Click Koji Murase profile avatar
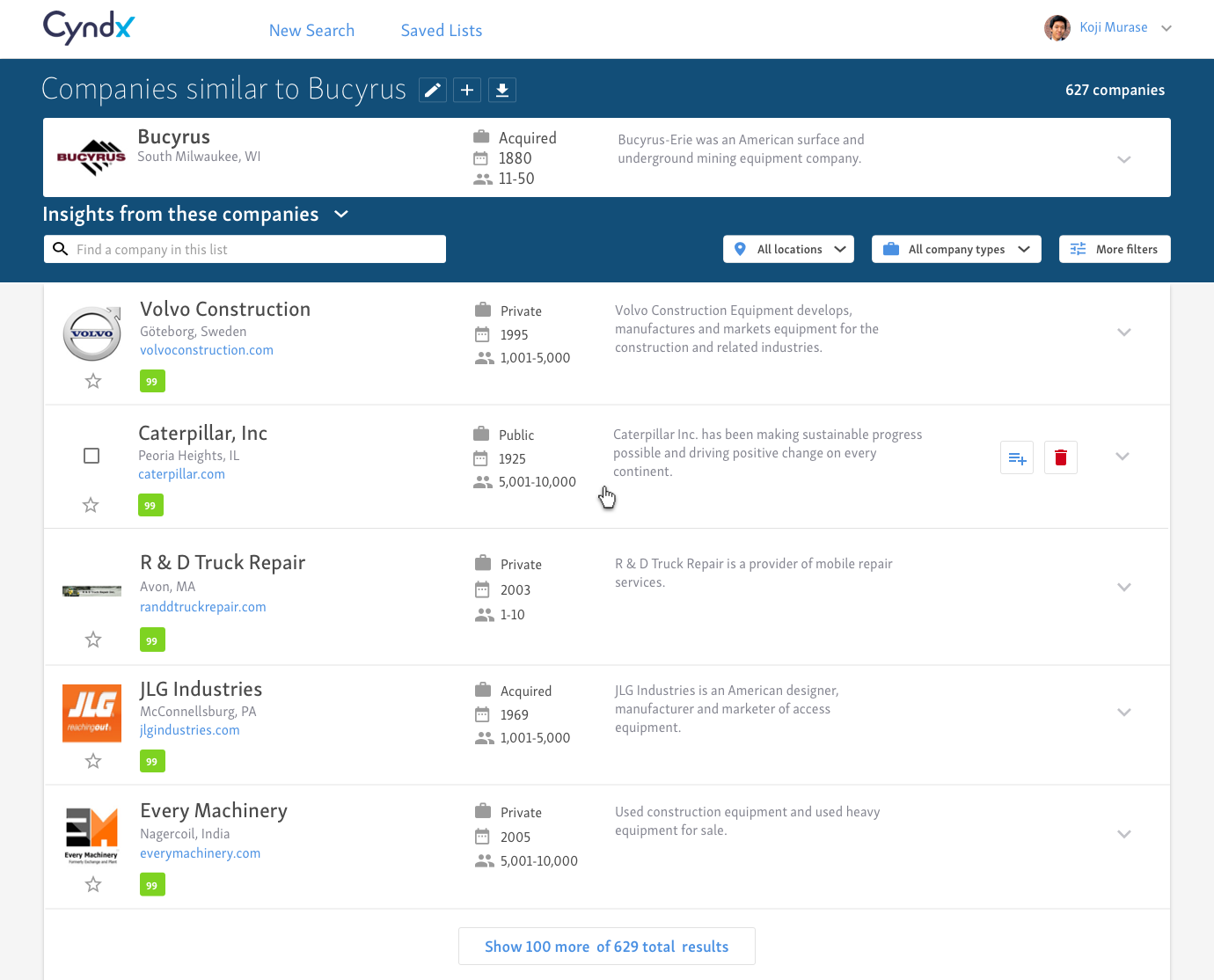This screenshot has height=980, width=1214. (x=1057, y=28)
